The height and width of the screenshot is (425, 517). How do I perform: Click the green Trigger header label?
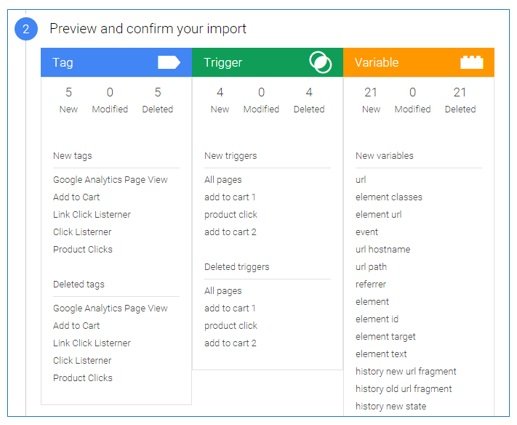coord(223,62)
